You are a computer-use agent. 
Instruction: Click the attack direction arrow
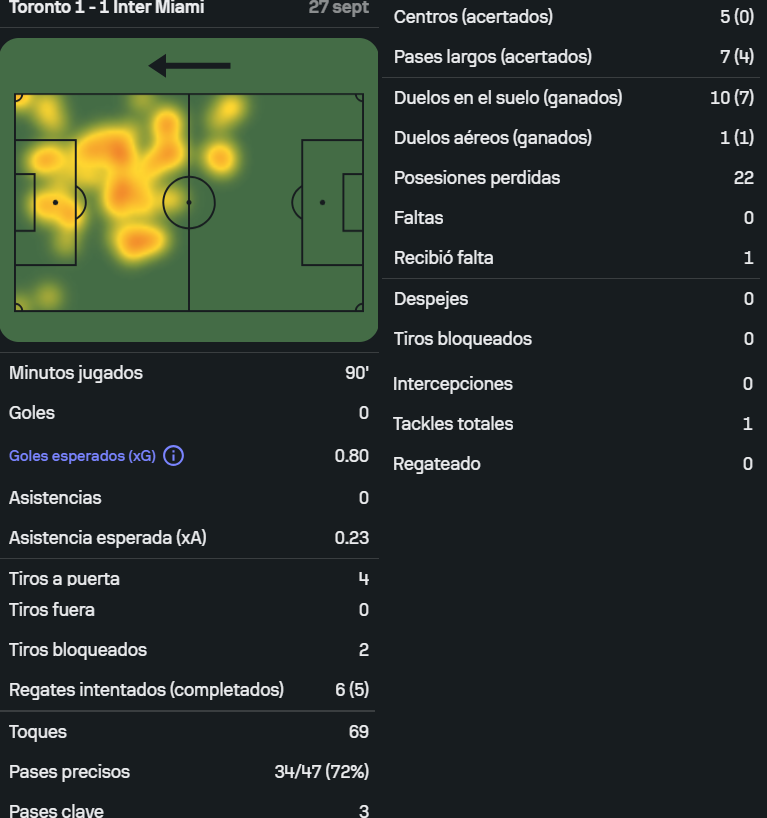[x=189, y=66]
